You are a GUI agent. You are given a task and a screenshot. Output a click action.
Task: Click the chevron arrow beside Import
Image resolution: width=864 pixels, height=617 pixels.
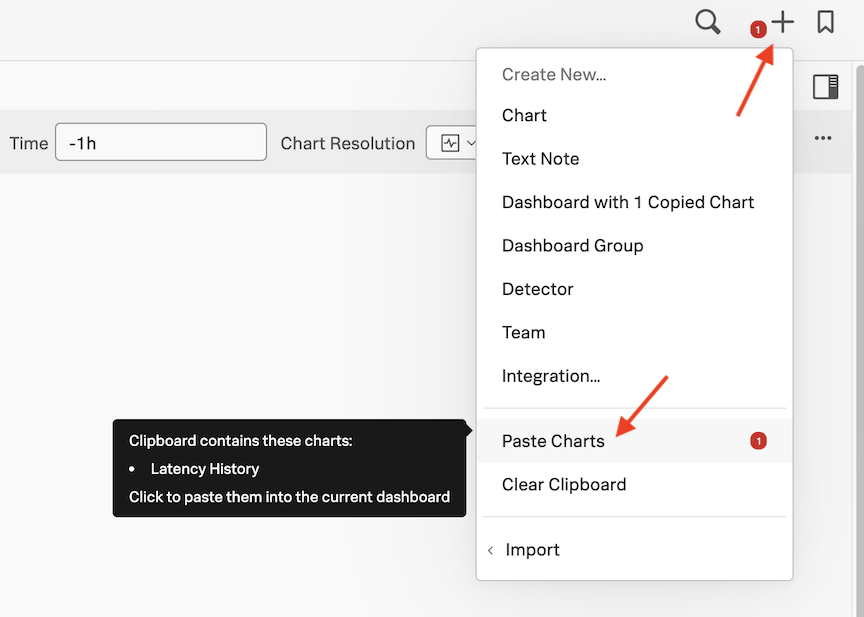[490, 551]
